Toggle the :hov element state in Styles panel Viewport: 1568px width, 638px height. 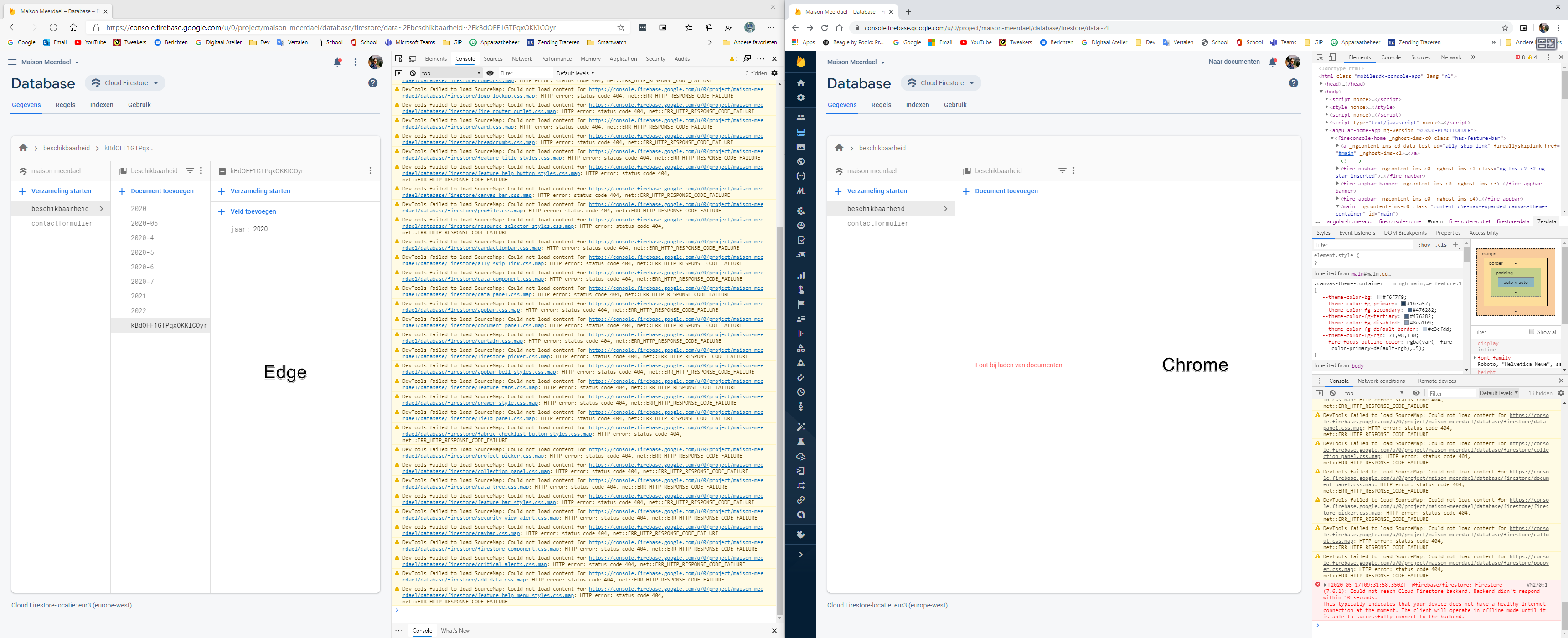coord(1424,245)
